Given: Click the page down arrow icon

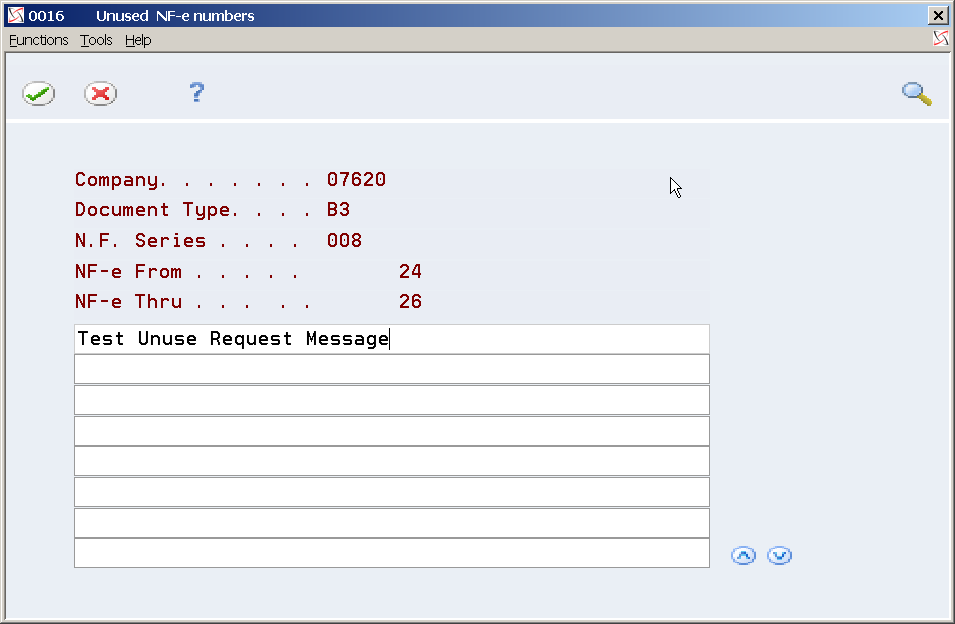Looking at the screenshot, I should coord(780,555).
